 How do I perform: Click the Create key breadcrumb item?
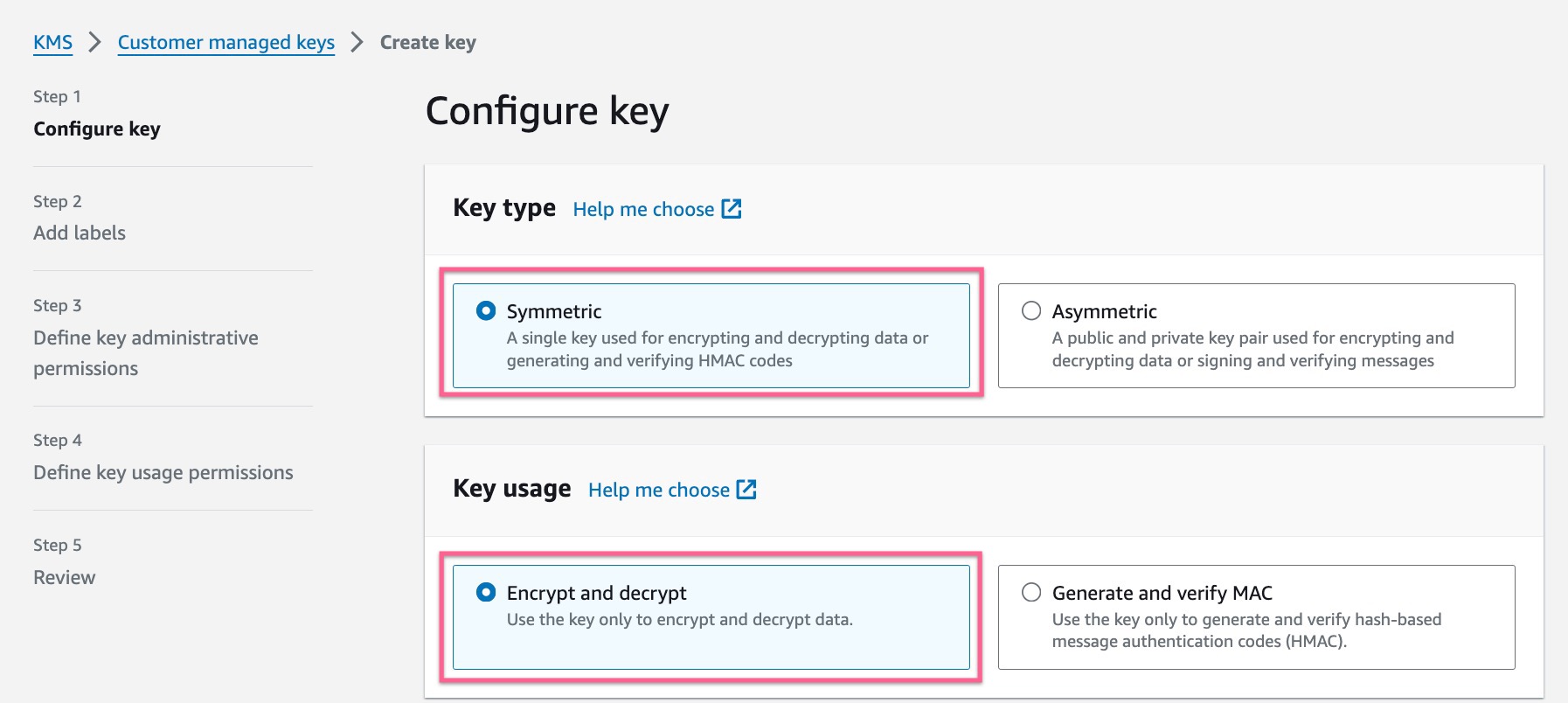click(428, 42)
